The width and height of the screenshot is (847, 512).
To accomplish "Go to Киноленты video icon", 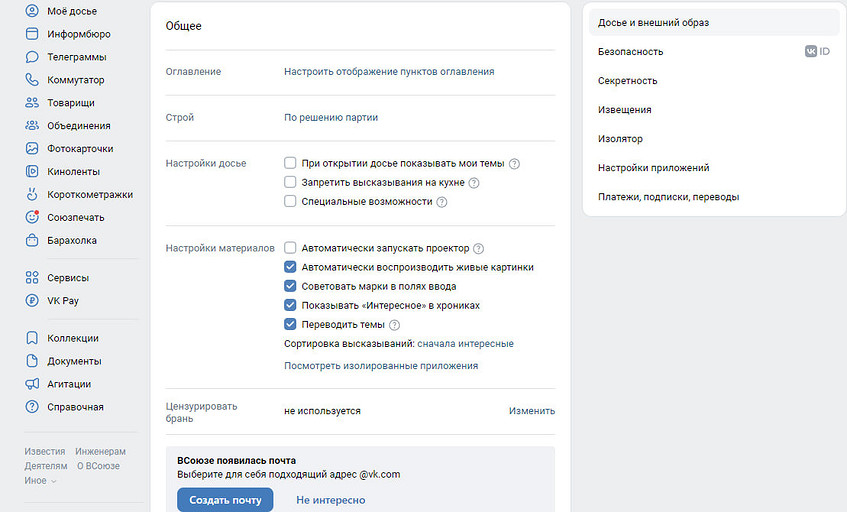I will coord(32,172).
